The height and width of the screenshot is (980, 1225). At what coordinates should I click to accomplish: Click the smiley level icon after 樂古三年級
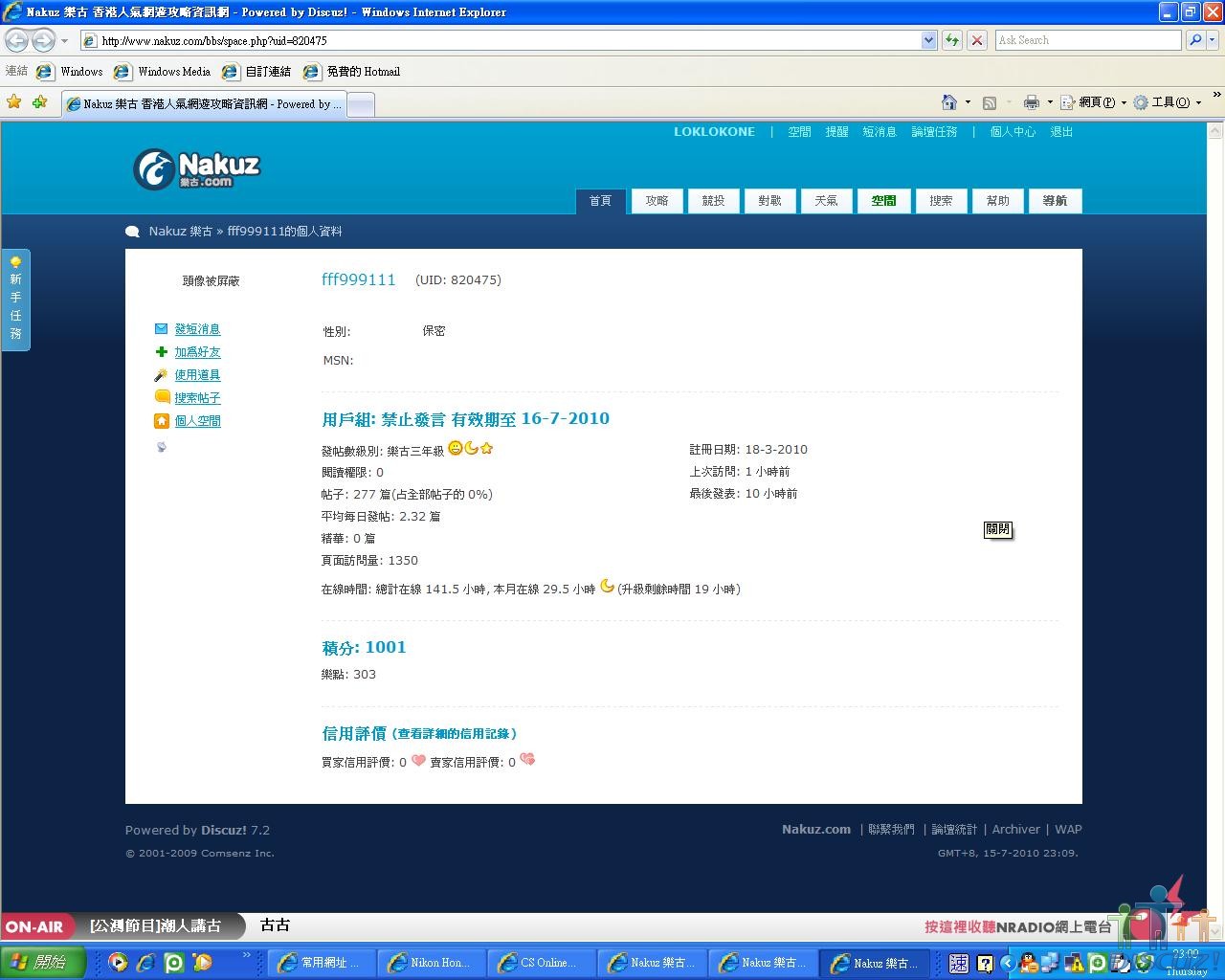tap(456, 448)
